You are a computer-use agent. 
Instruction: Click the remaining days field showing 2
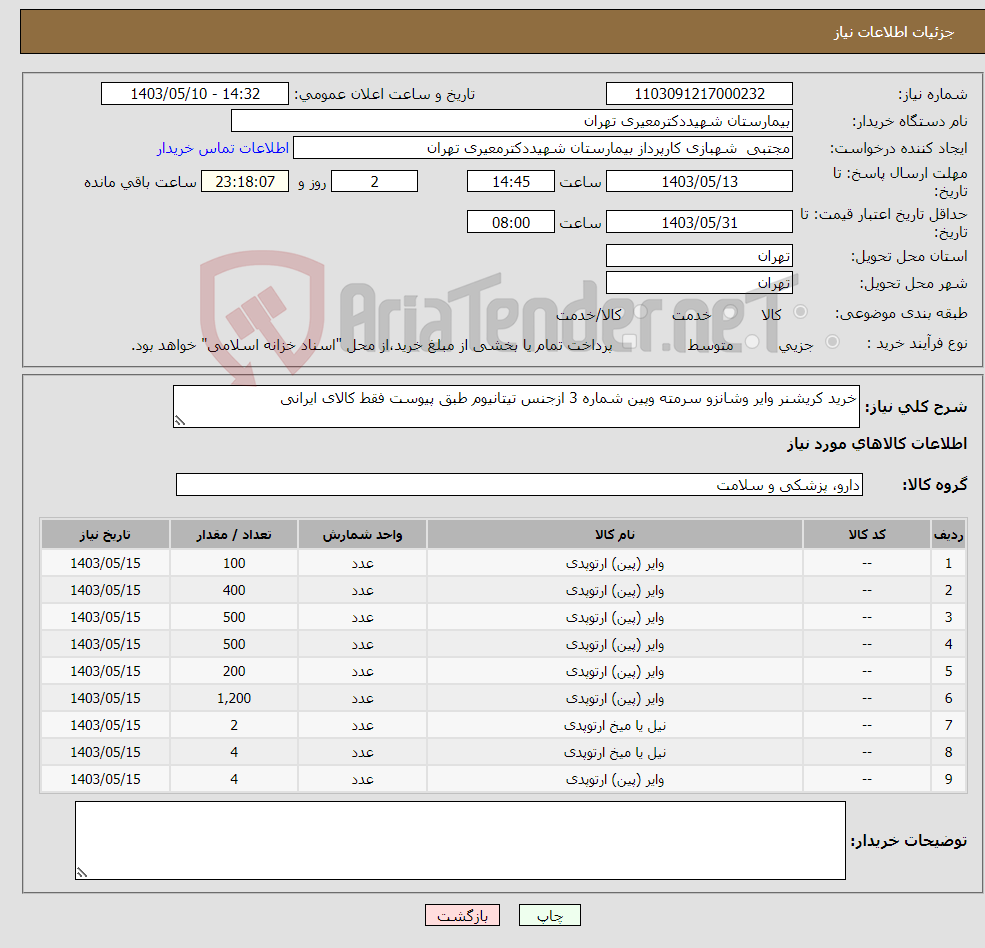click(374, 182)
